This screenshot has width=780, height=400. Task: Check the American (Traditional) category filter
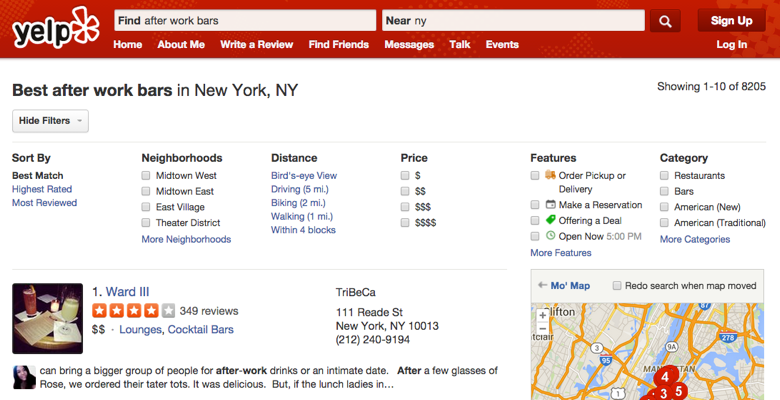click(x=664, y=222)
